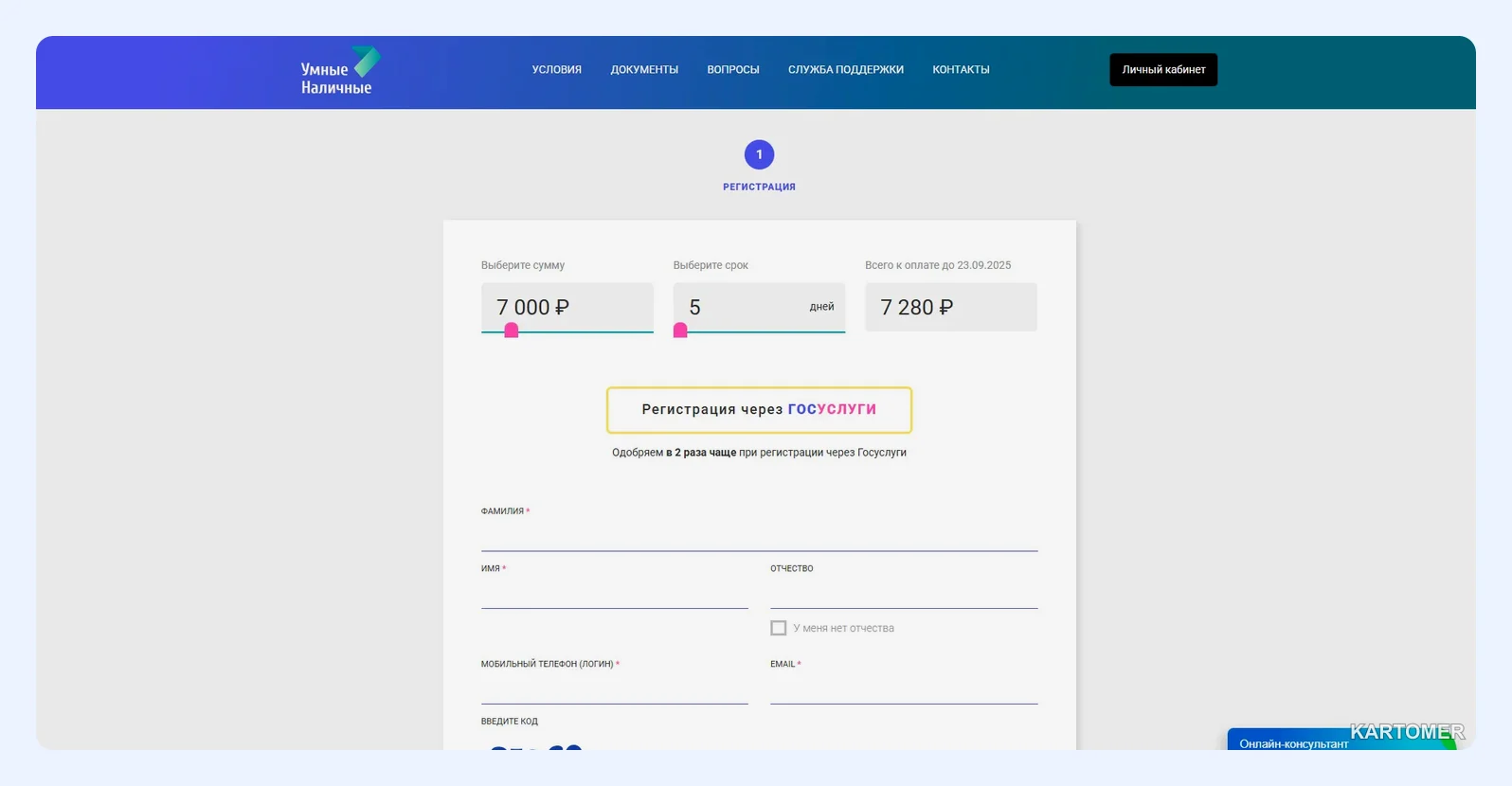The image size is (1512, 786).
Task: Click the total payment 7 280 ₽ box
Action: coord(951,307)
